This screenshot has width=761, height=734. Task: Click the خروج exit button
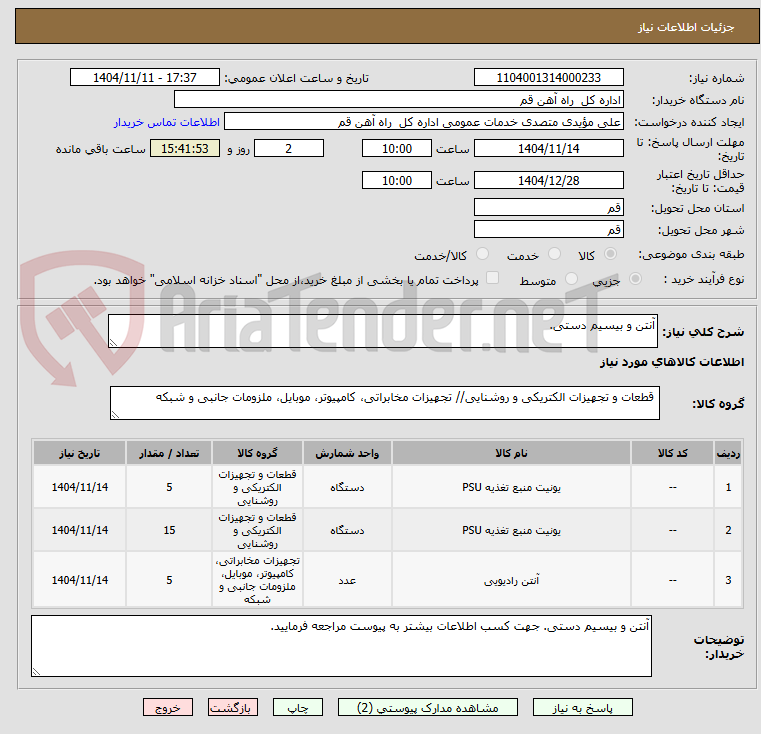[x=167, y=707]
